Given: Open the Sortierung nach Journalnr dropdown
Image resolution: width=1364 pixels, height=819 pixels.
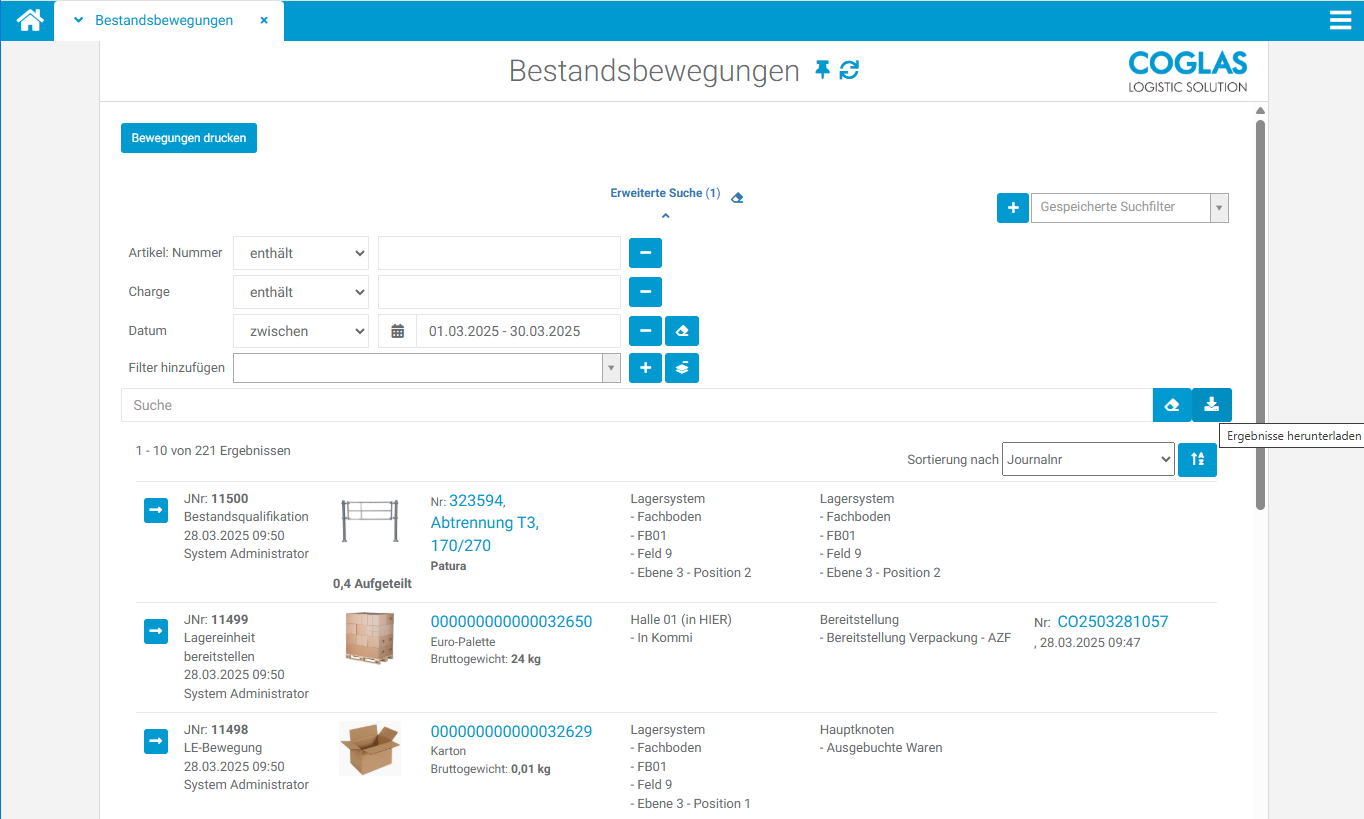Looking at the screenshot, I should (1087, 459).
